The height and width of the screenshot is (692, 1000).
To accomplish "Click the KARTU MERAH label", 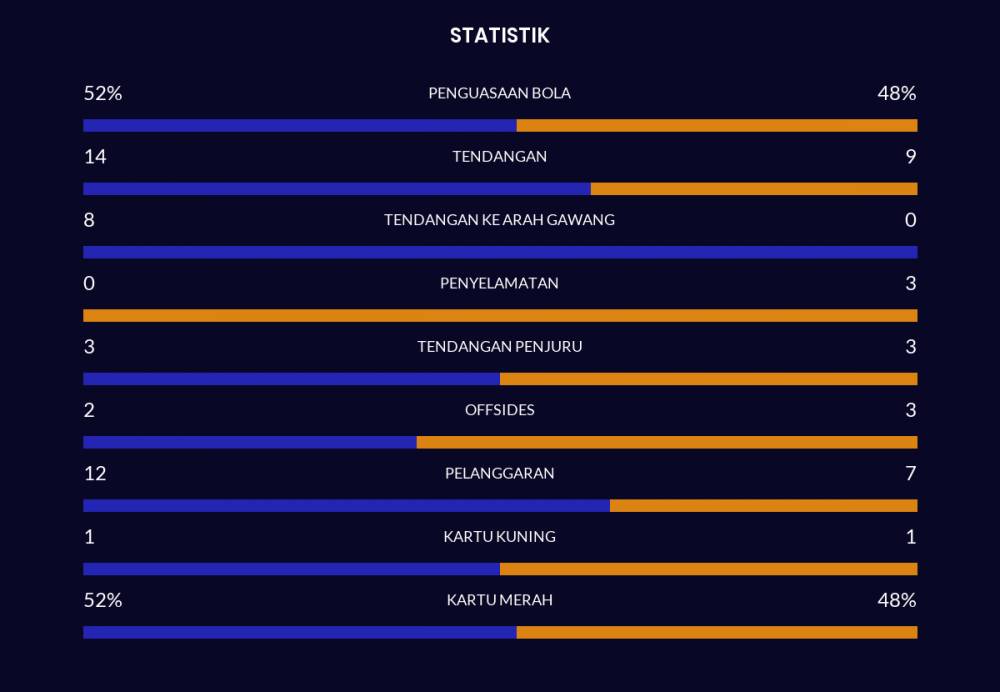I will point(499,600).
